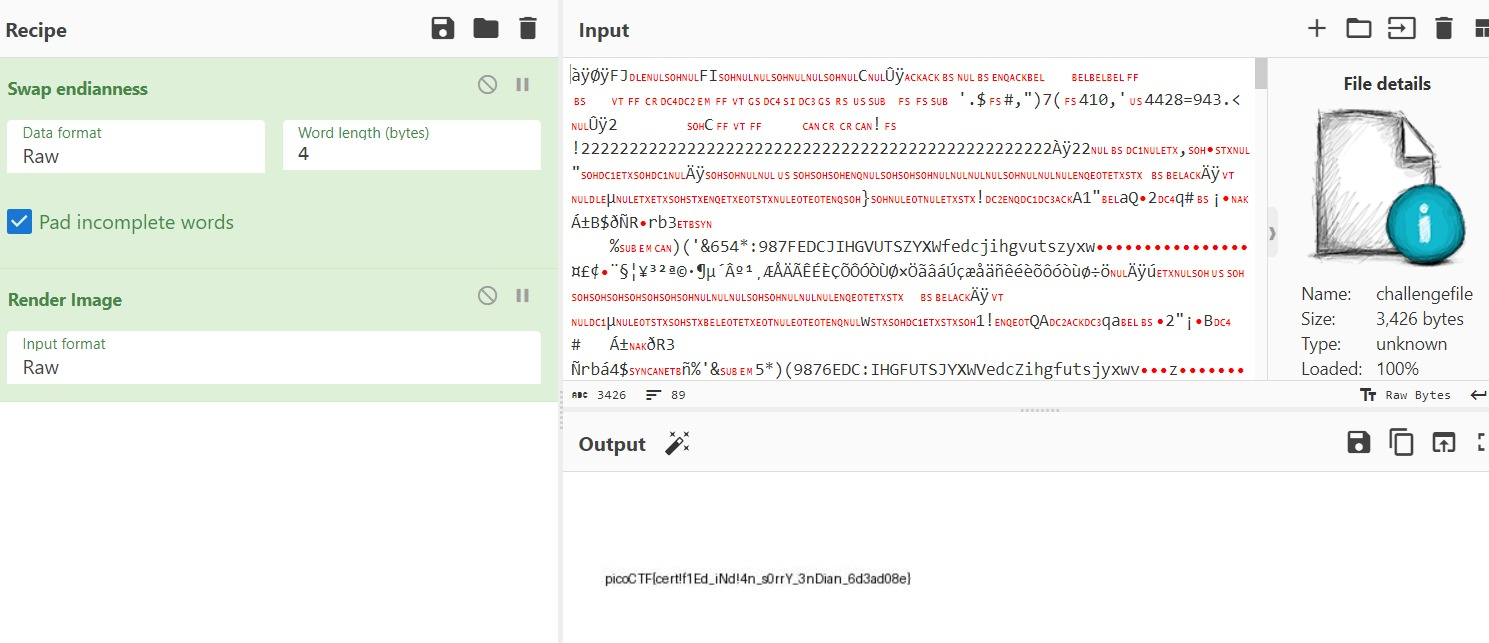Clear the input with the trash icon

1443,29
